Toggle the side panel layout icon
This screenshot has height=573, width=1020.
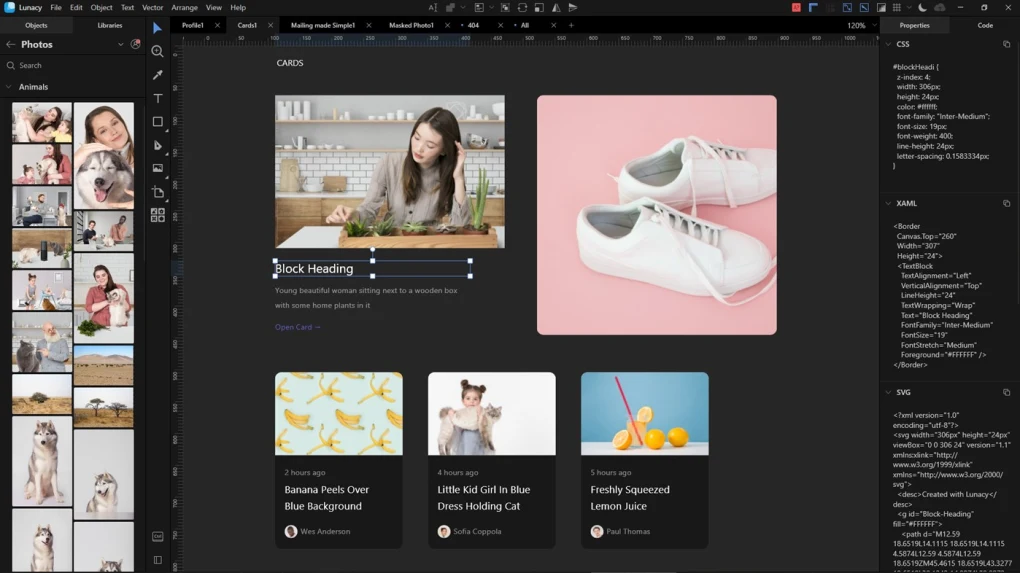coord(157,560)
